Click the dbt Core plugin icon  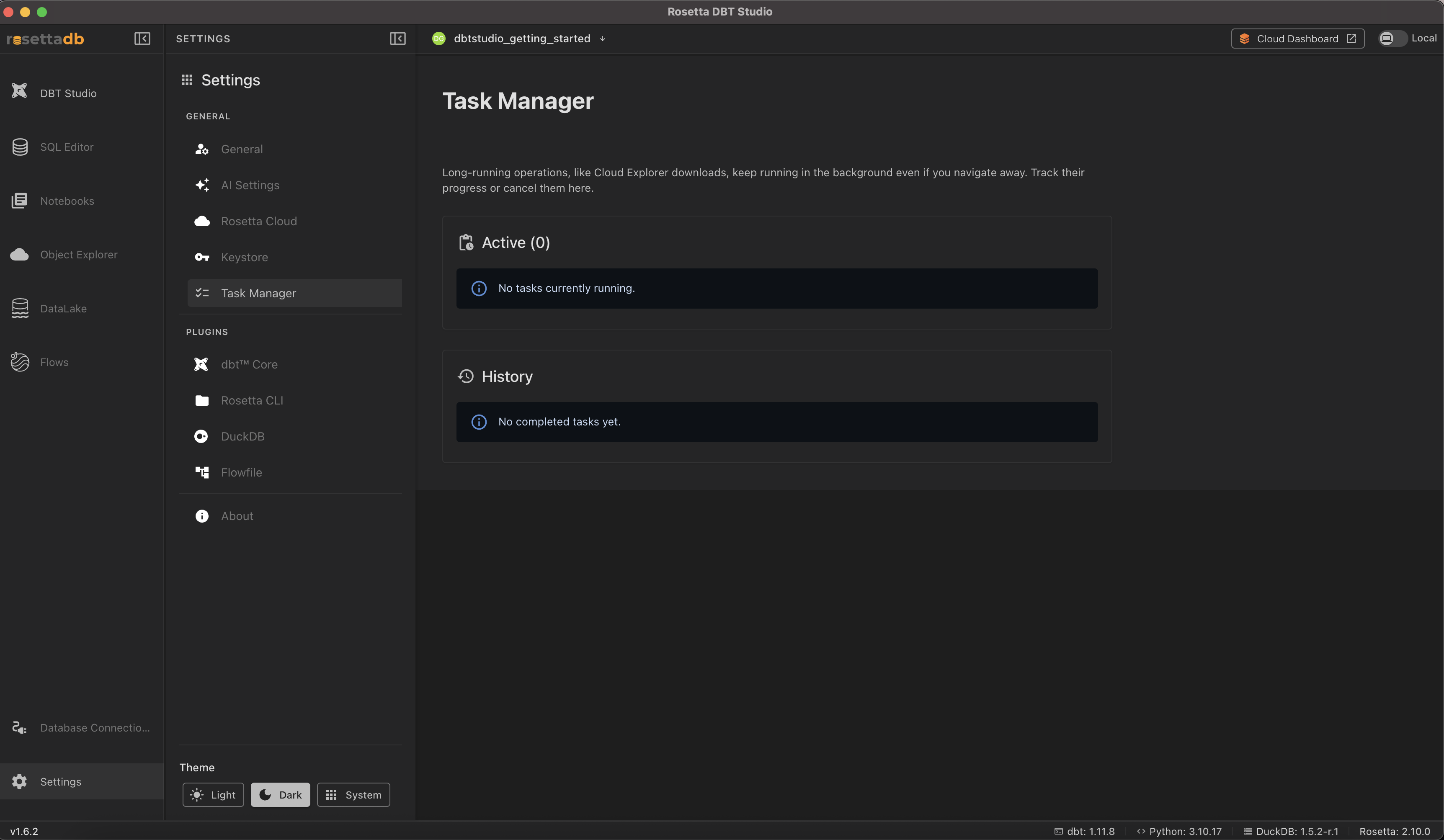(201, 364)
